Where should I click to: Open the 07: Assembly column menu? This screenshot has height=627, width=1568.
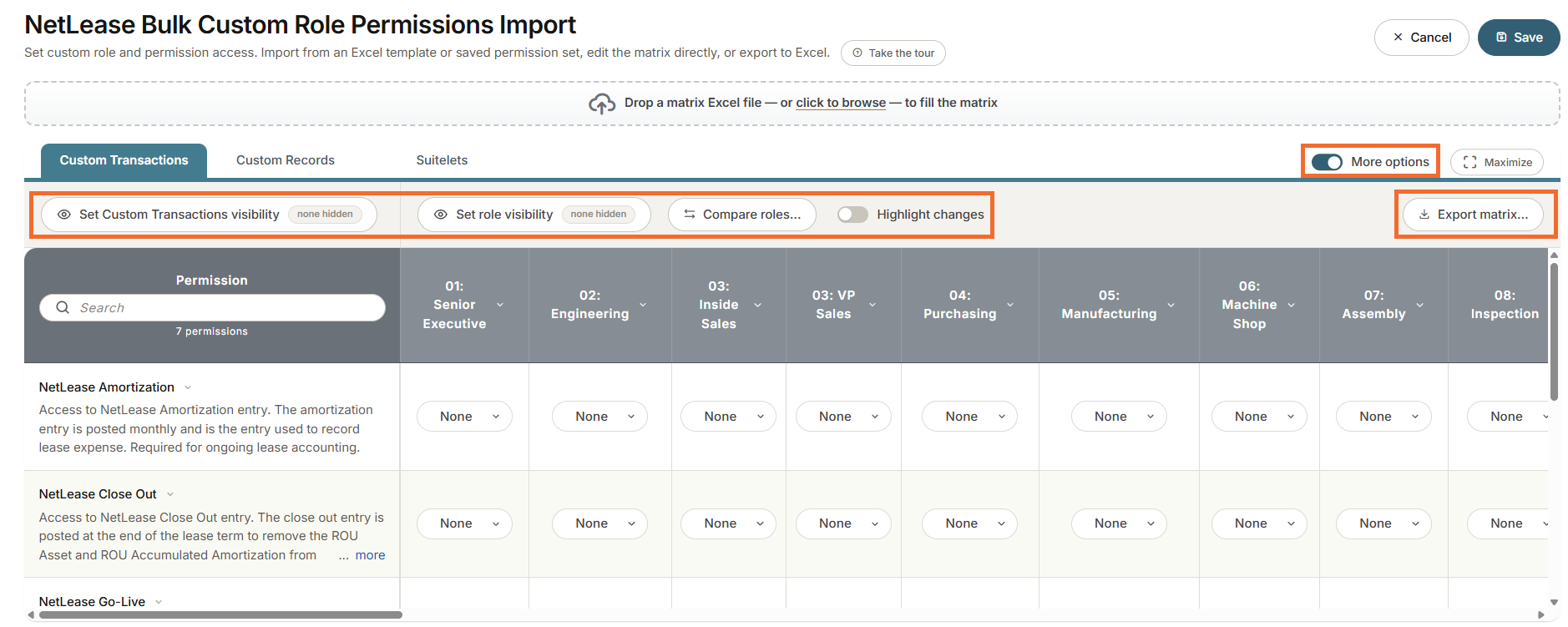tap(1420, 305)
